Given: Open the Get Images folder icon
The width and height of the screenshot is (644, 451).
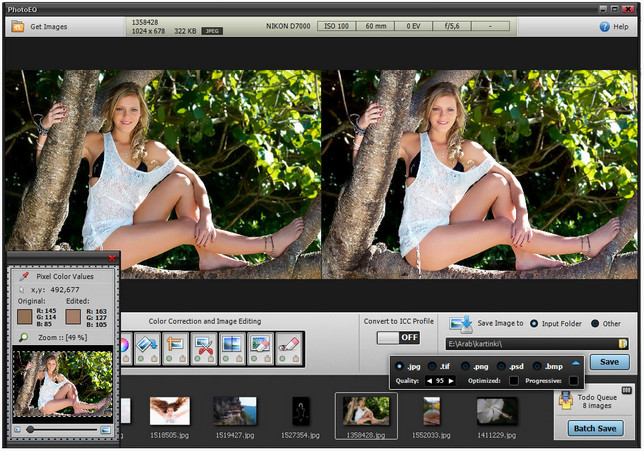Looking at the screenshot, I should point(18,27).
